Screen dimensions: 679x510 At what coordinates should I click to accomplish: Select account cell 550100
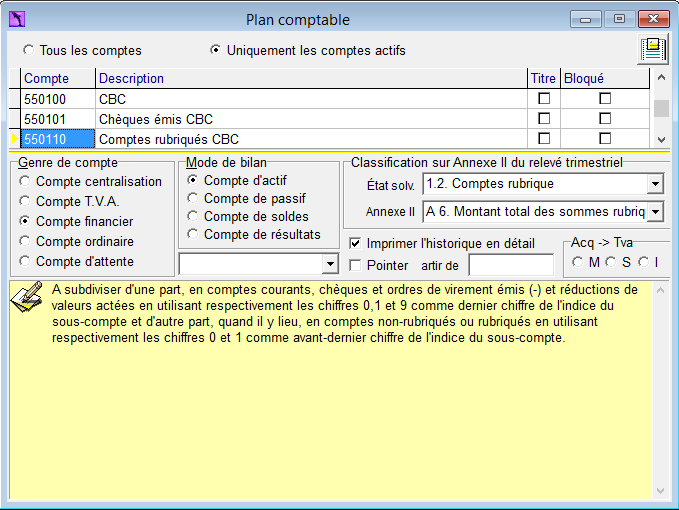[x=58, y=99]
